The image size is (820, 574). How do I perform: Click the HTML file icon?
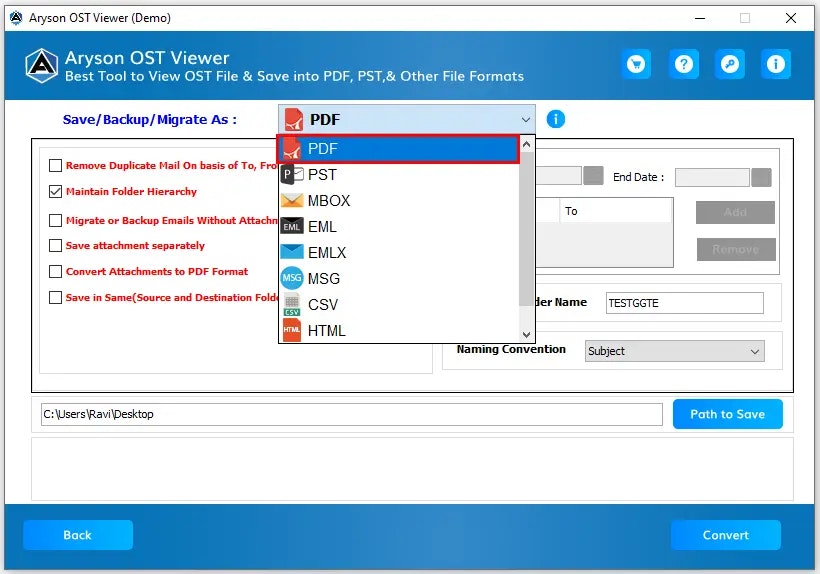(292, 330)
